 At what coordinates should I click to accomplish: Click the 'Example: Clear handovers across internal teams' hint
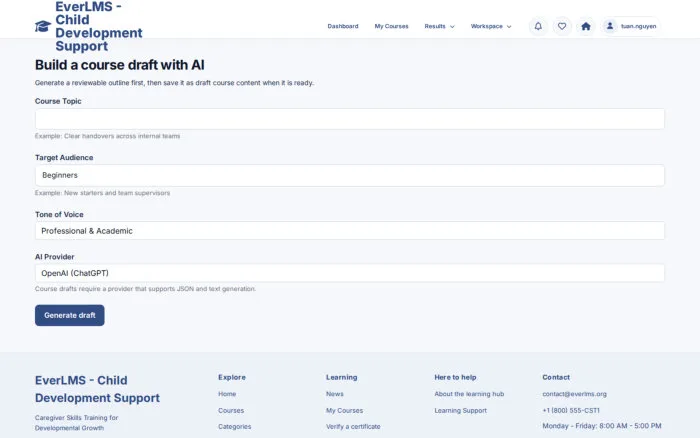pos(108,136)
